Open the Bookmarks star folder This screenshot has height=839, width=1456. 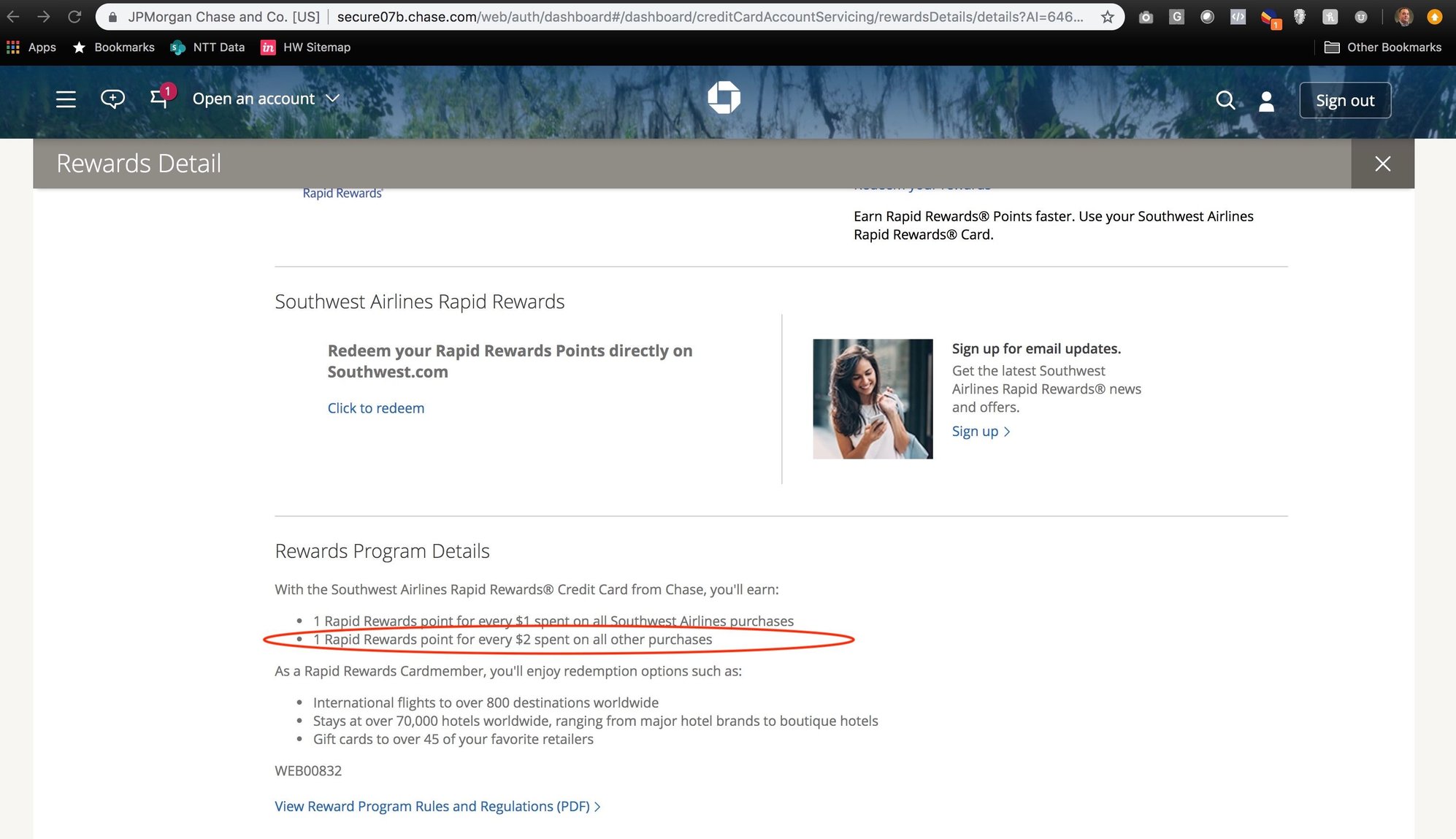click(114, 47)
